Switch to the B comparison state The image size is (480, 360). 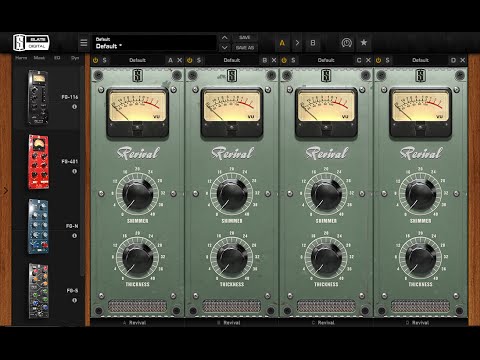coord(313,43)
